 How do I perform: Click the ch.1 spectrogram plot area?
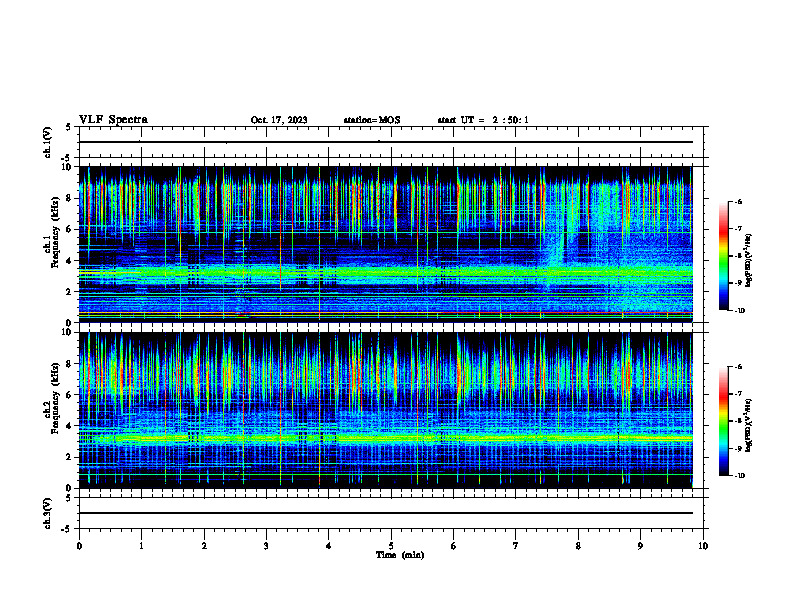pos(386,244)
